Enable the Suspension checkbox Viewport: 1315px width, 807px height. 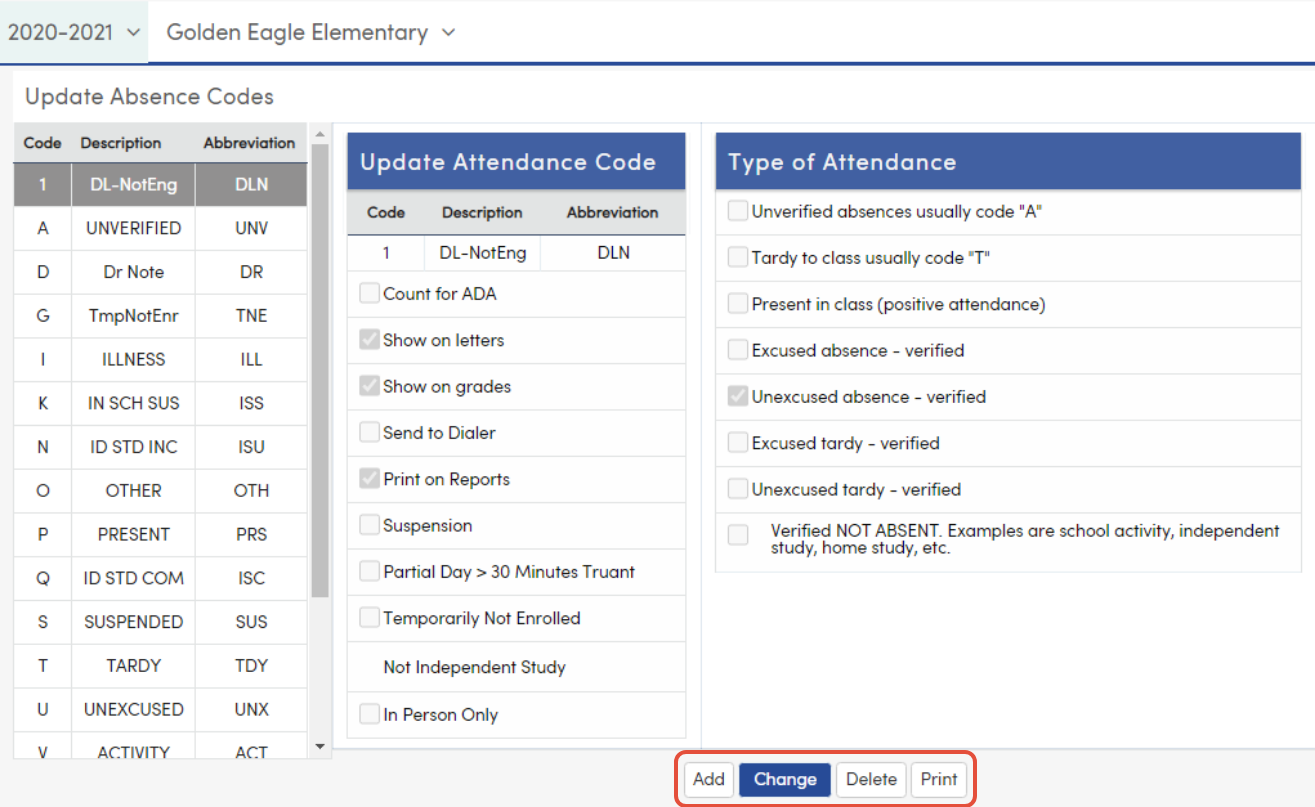click(369, 525)
